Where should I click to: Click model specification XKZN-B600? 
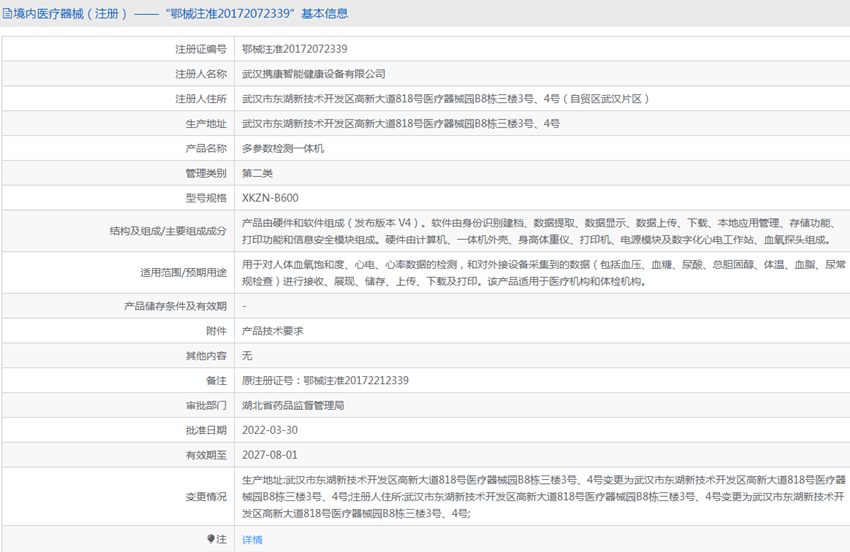click(x=270, y=198)
